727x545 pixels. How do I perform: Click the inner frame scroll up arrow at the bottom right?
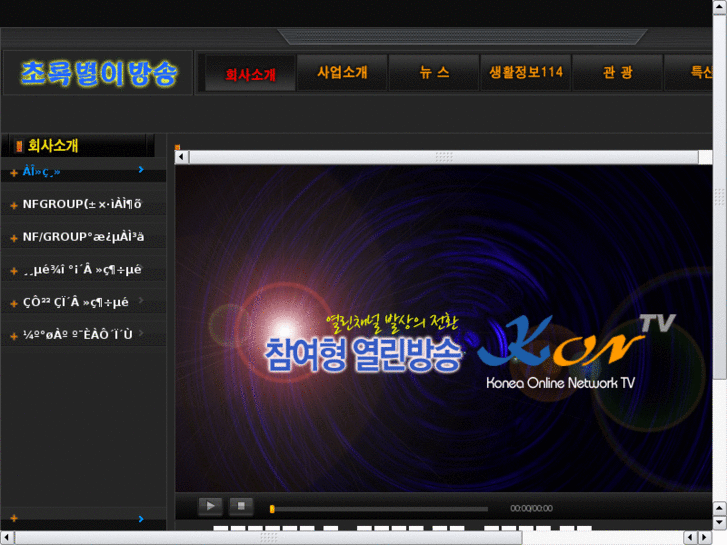click(x=720, y=508)
